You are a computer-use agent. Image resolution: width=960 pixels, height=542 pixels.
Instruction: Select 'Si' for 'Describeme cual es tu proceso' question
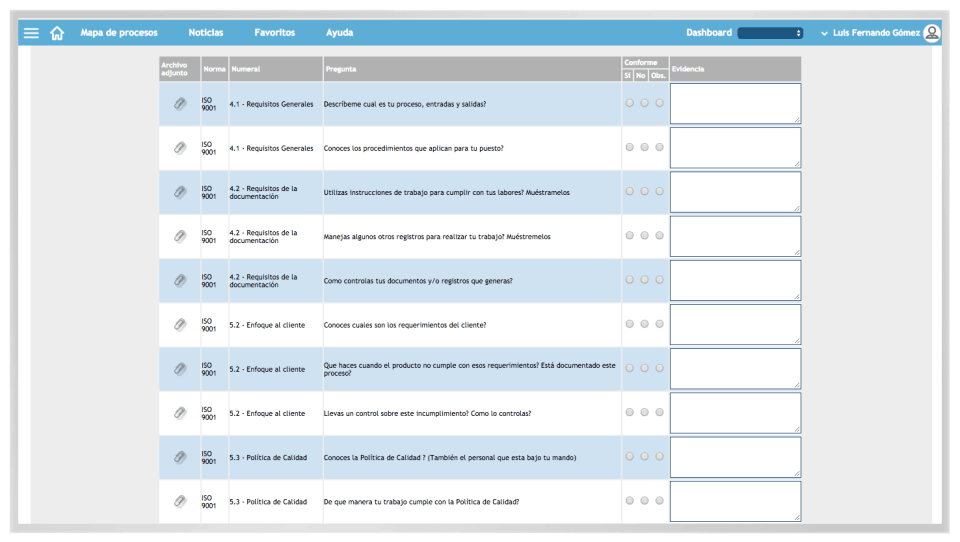[629, 103]
